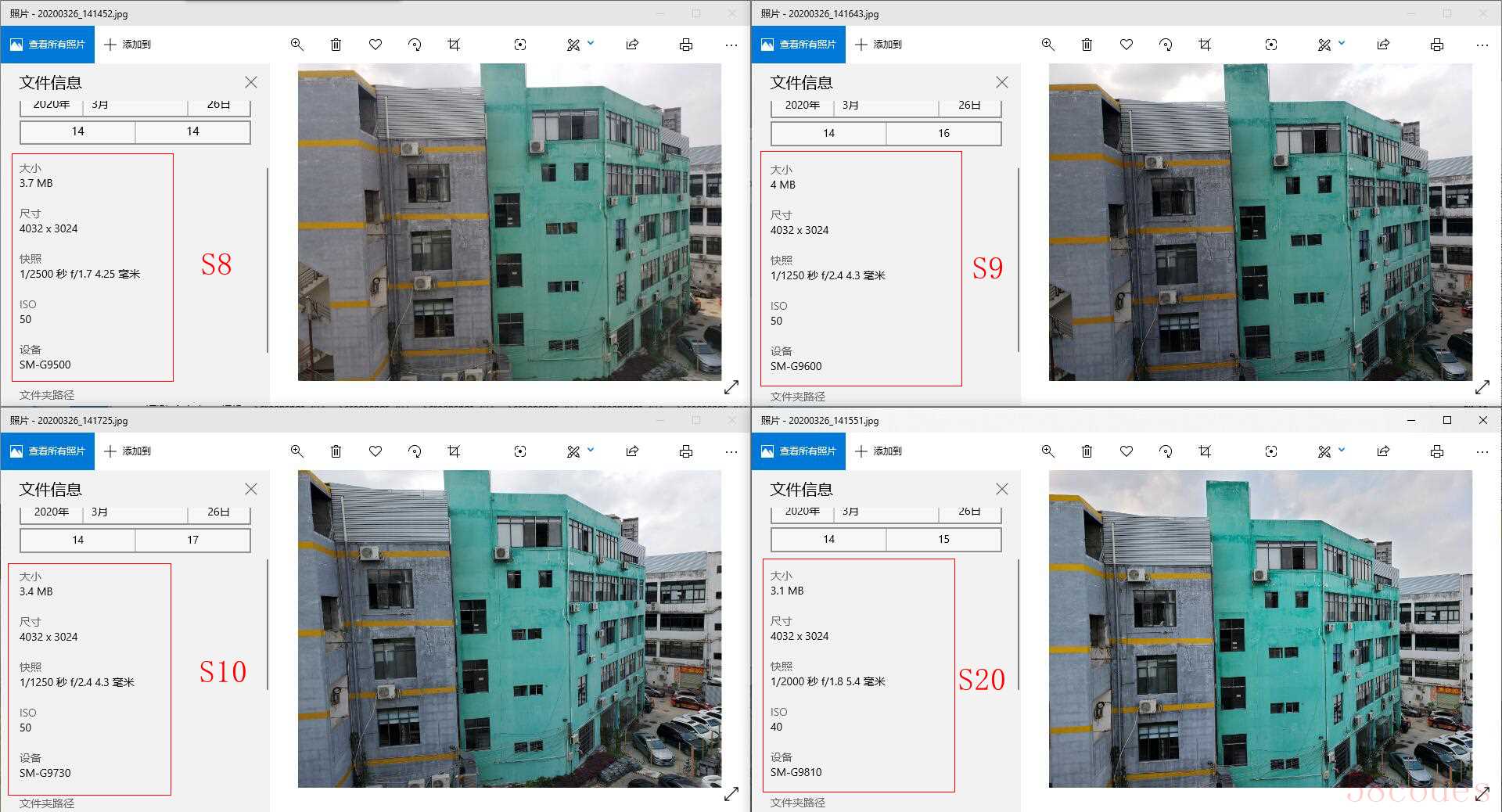Rotate photo in 20200326_141725.jpg window

click(x=415, y=451)
